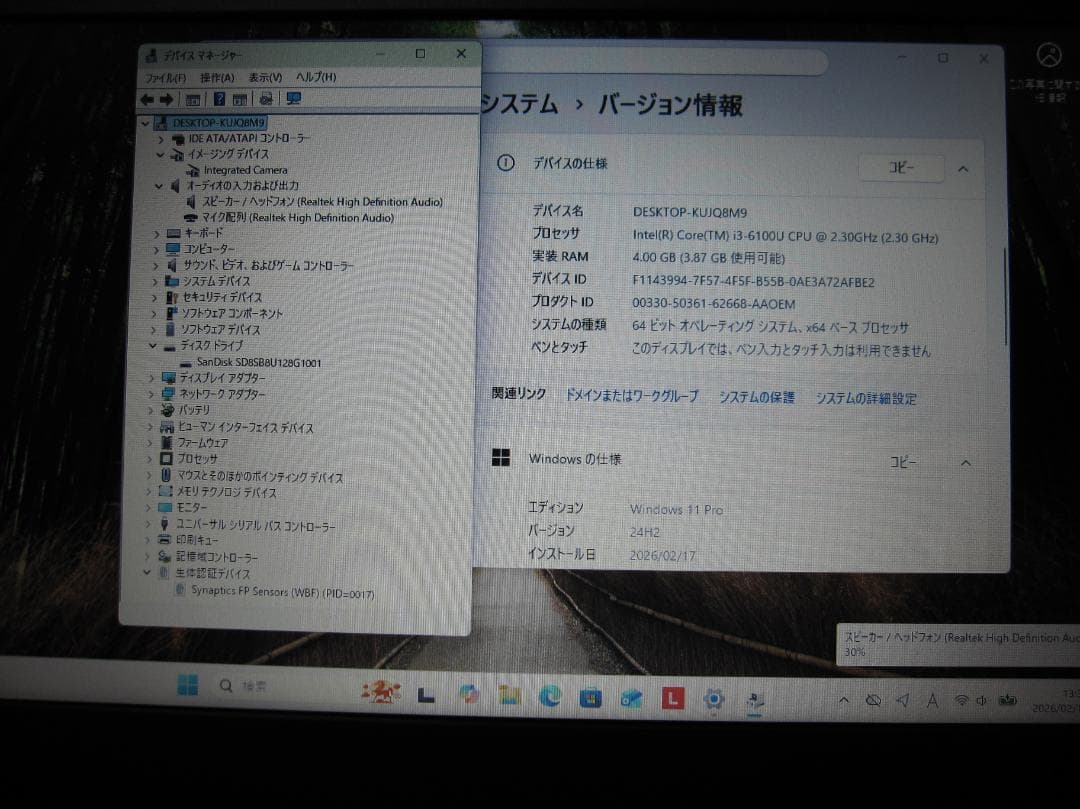Viewport: 1080px width, 809px height.
Task: Click the scan for hardware changes monitor icon
Action: pyautogui.click(x=293, y=98)
